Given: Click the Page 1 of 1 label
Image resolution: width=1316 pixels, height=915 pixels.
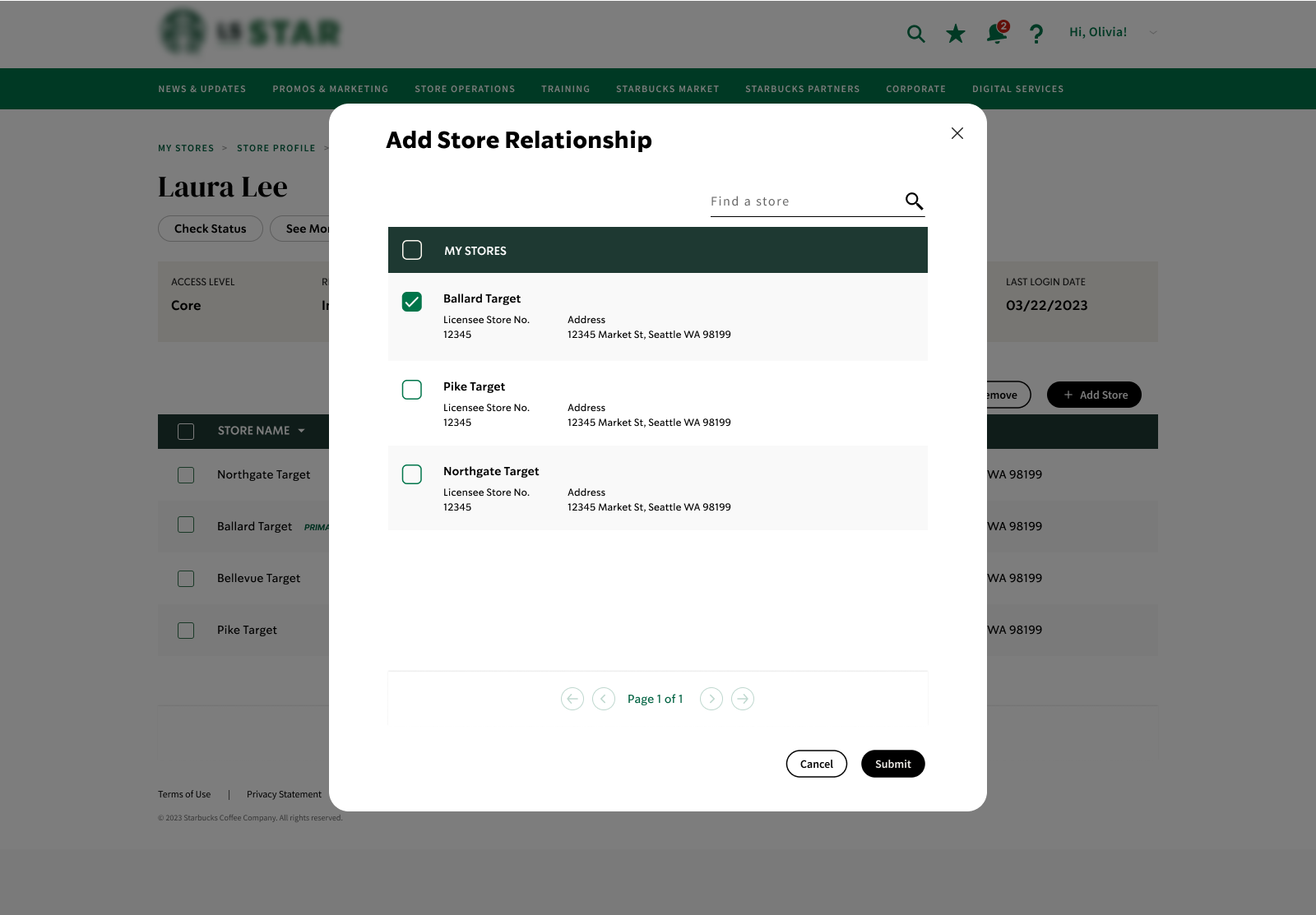Looking at the screenshot, I should click(x=656, y=699).
